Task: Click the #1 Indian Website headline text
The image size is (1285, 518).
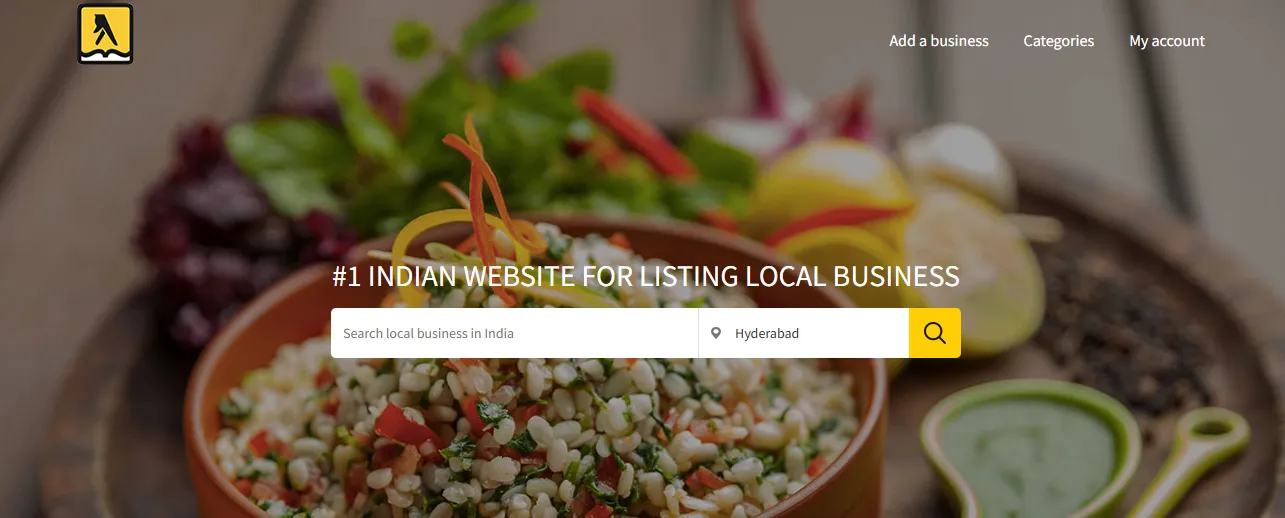Action: pos(646,277)
